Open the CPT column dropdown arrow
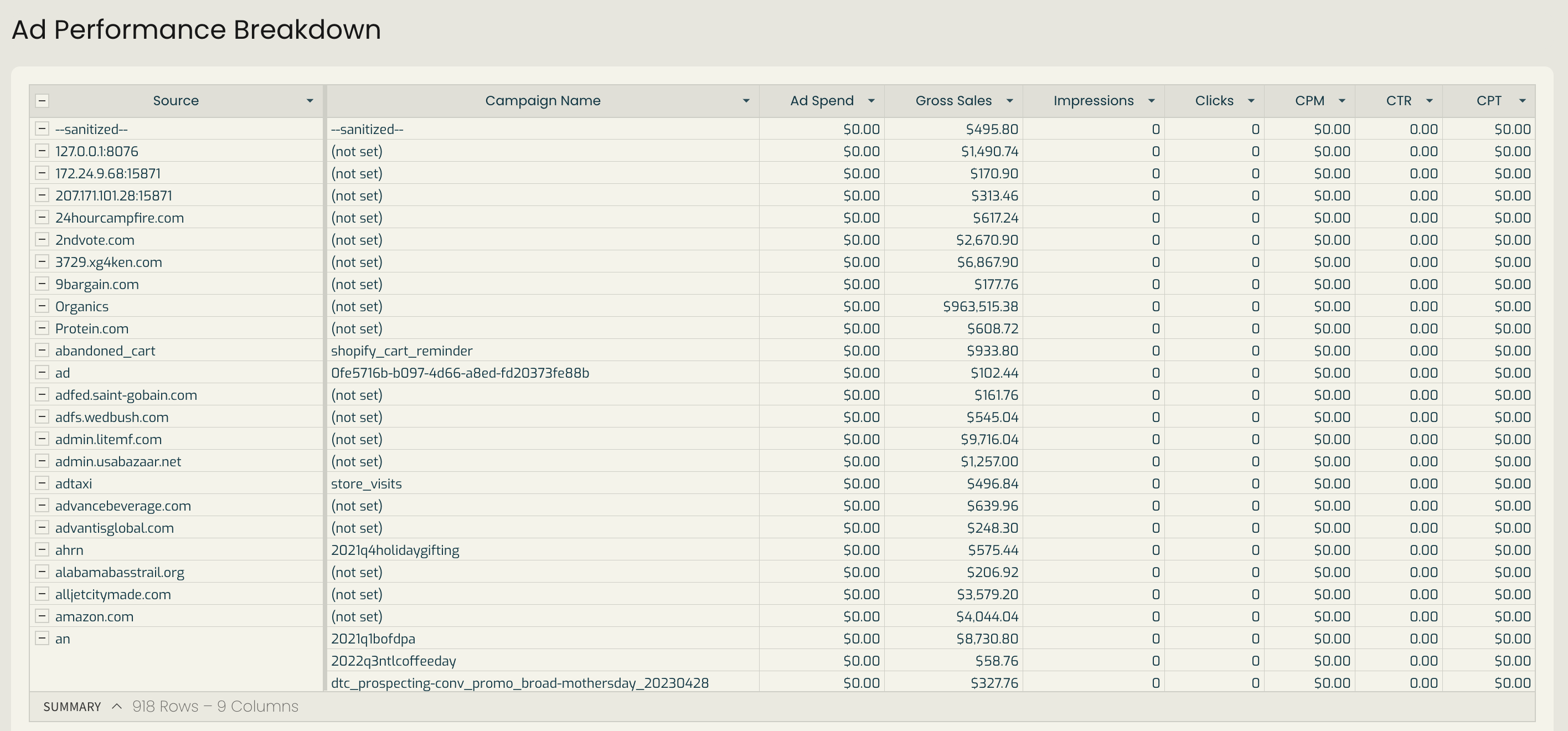Image resolution: width=1568 pixels, height=731 pixels. (1523, 101)
